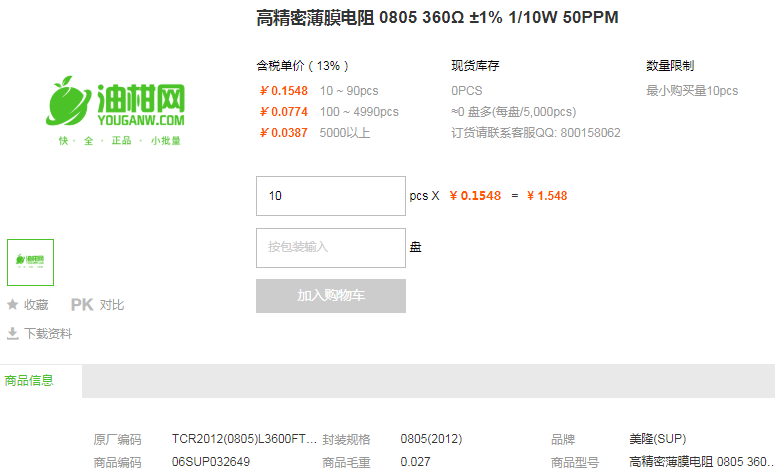Click the 含税单价 (13%) heading
The image size is (775, 470).
302,66
